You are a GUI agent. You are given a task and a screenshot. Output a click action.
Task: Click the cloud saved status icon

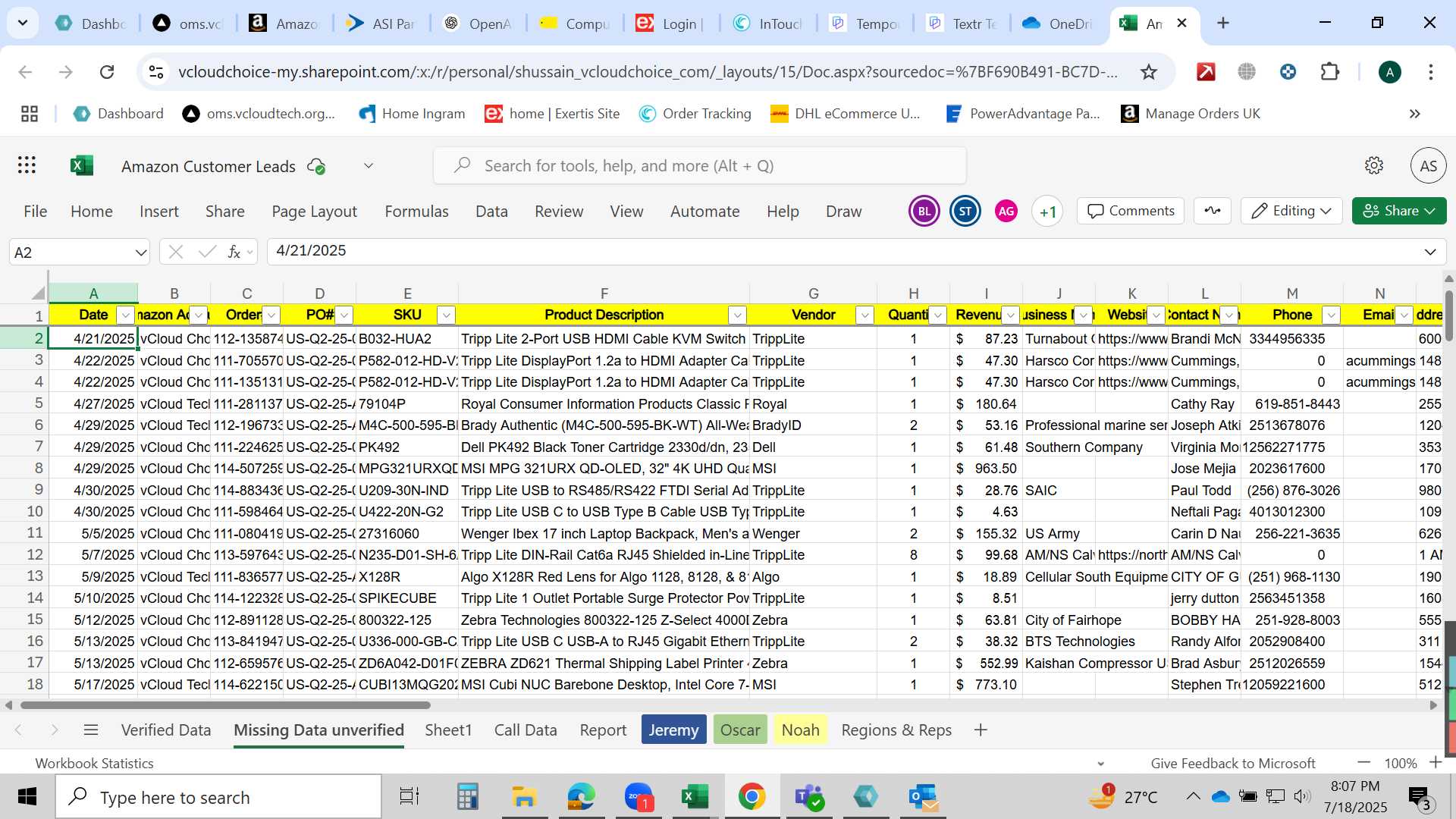[x=316, y=166]
